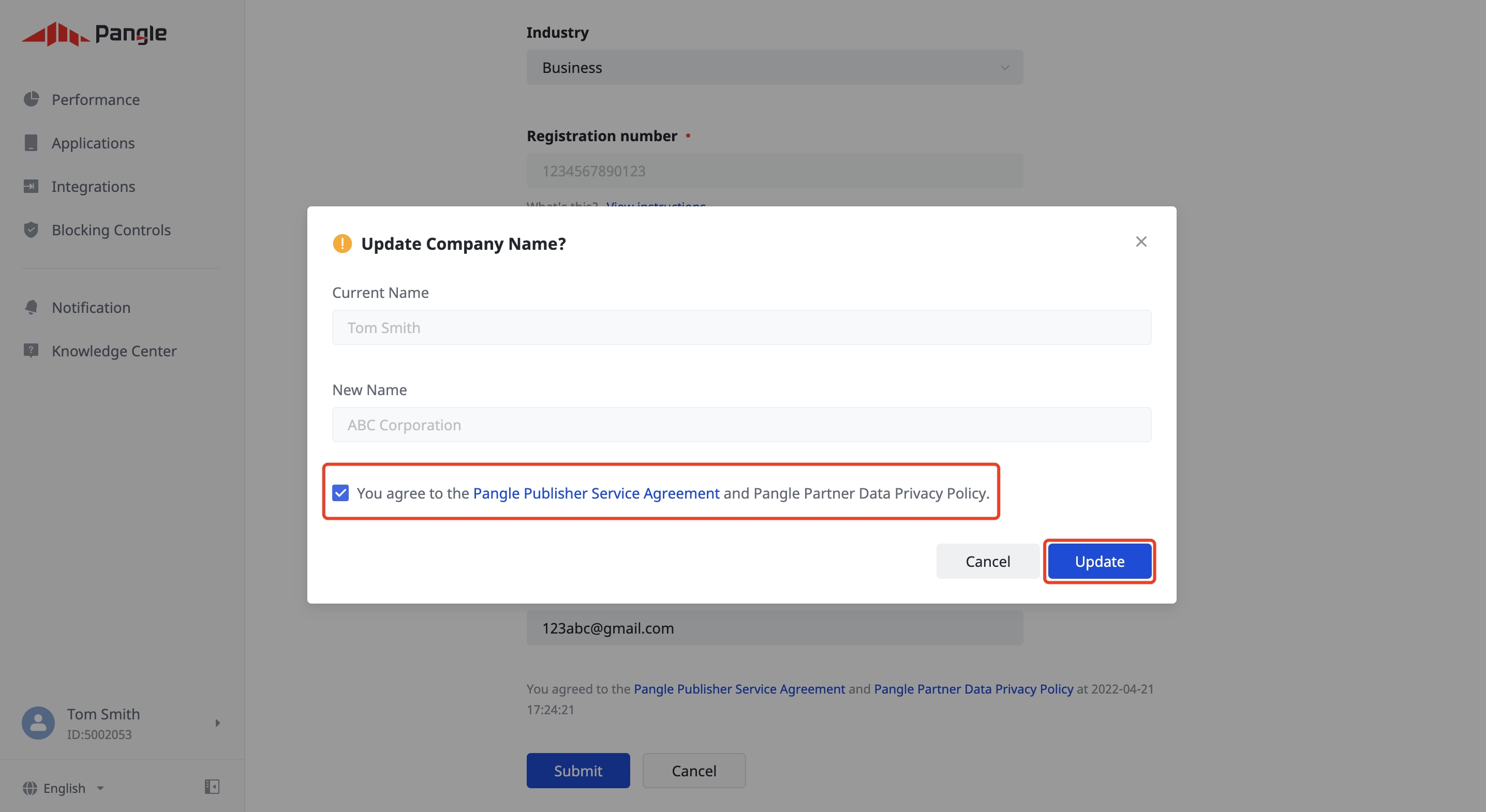This screenshot has height=812, width=1486.
Task: Click the Integrations arrow icon
Action: [31, 186]
